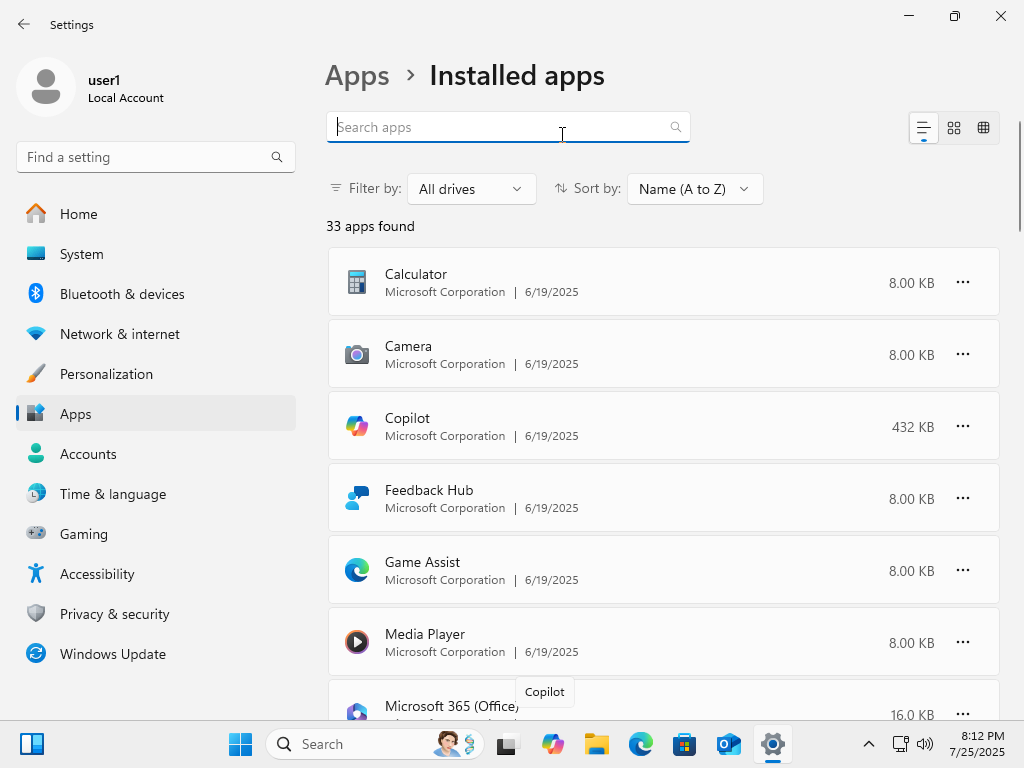Open more options for Camera
1024x768 pixels.
[x=963, y=354]
